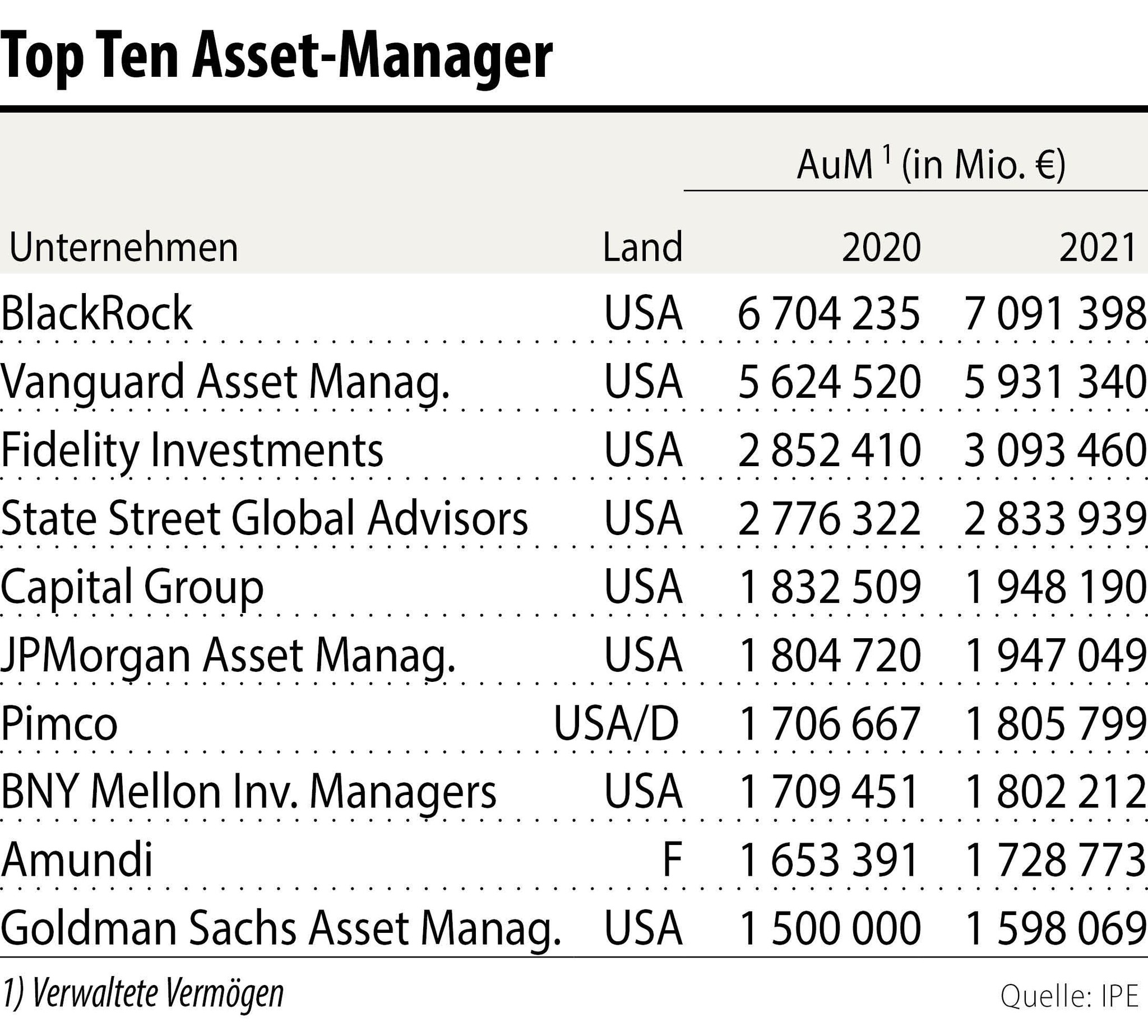Click the Unternehmen column header
Viewport: 1148px width, 1036px height.
click(x=123, y=248)
